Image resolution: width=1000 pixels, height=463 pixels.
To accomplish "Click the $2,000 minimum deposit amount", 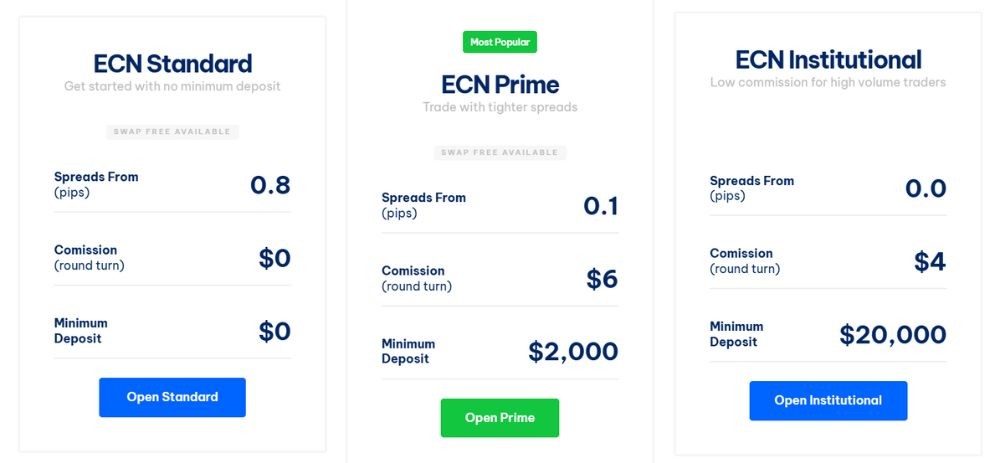I will (573, 352).
